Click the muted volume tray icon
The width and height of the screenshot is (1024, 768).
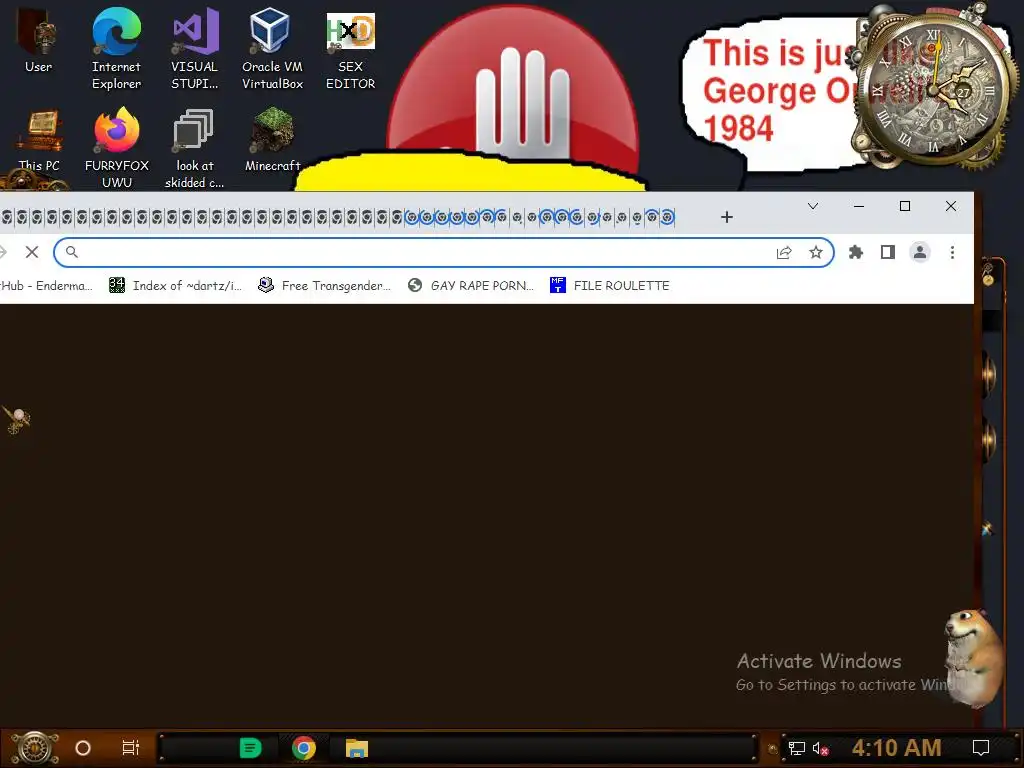click(820, 748)
